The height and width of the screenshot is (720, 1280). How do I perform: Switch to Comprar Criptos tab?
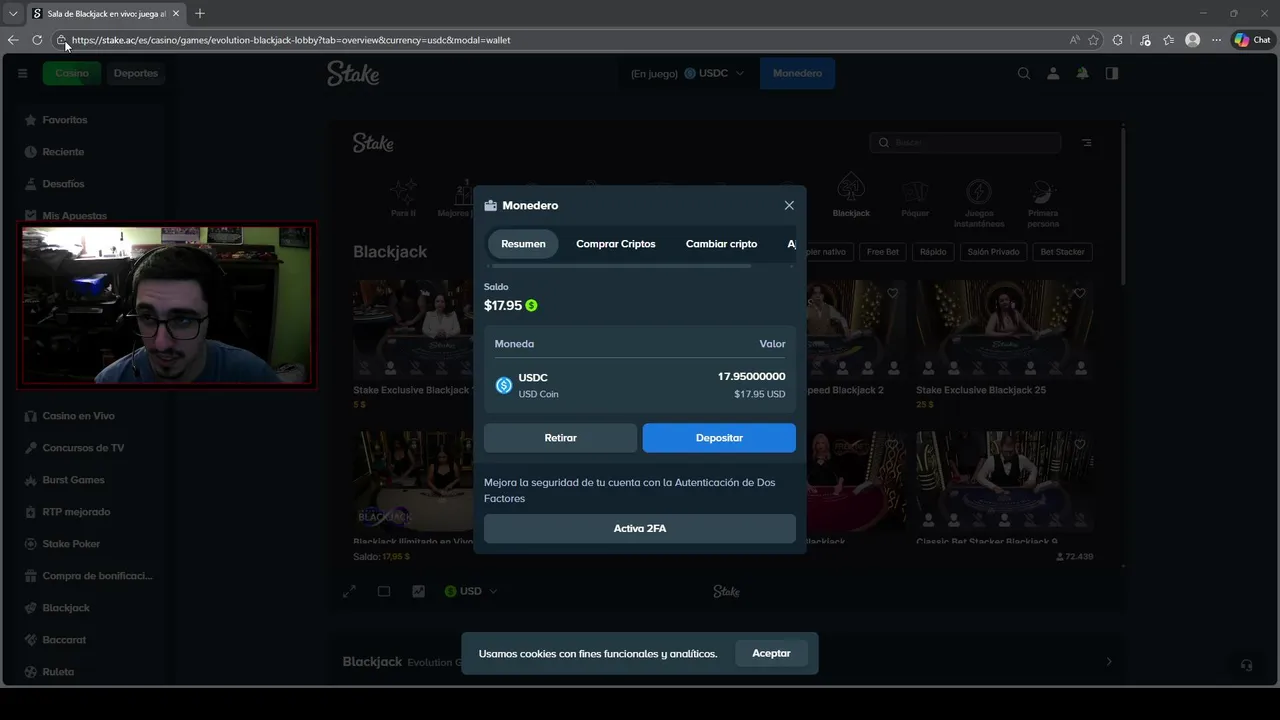coord(616,244)
